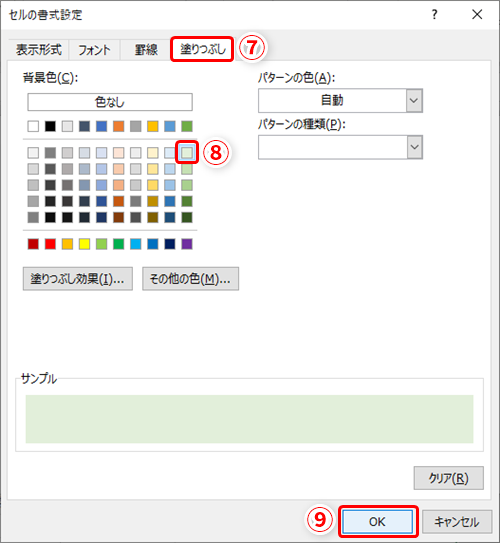Switch to the 表示形式 tab

point(39,50)
